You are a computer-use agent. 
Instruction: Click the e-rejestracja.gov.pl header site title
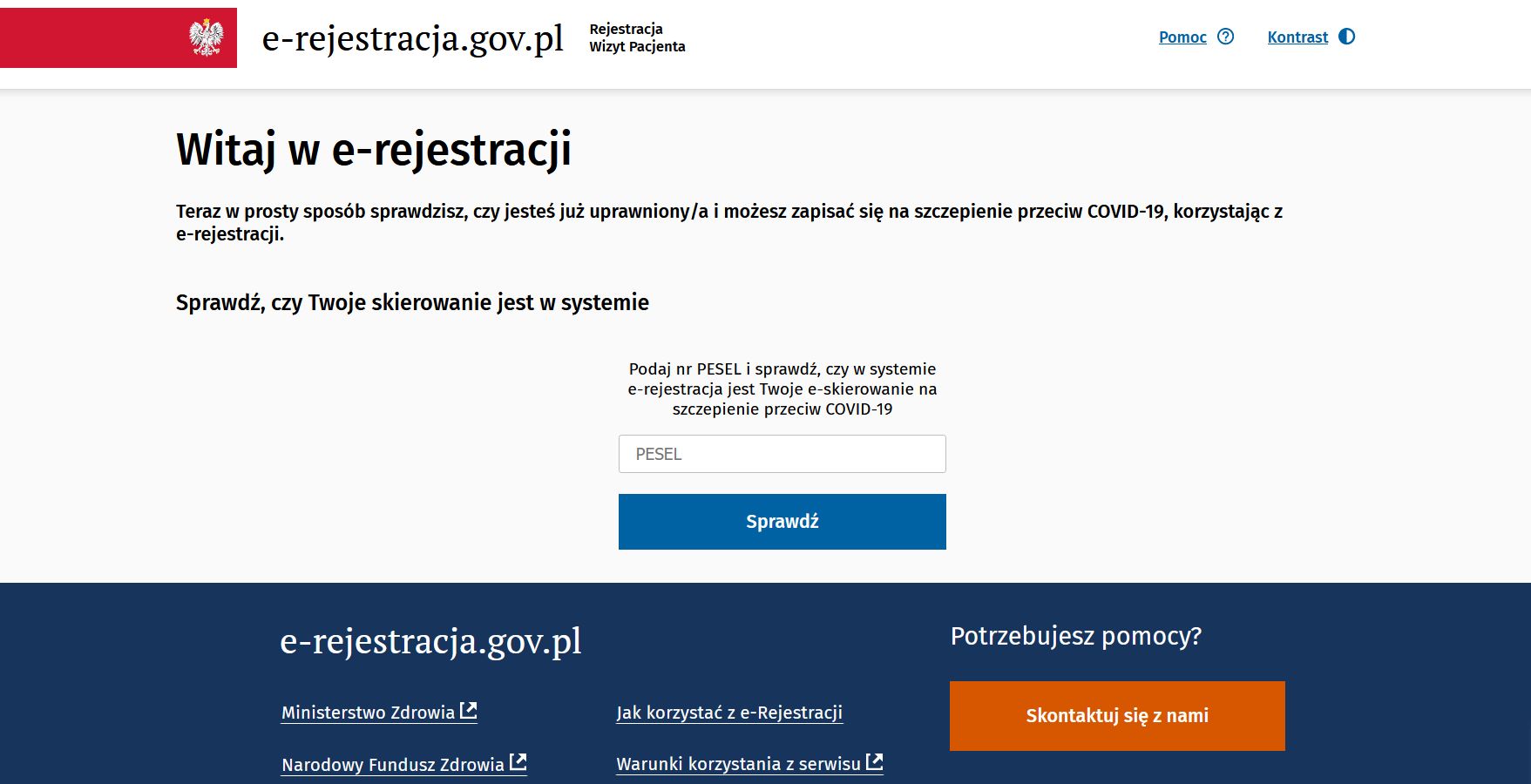413,38
